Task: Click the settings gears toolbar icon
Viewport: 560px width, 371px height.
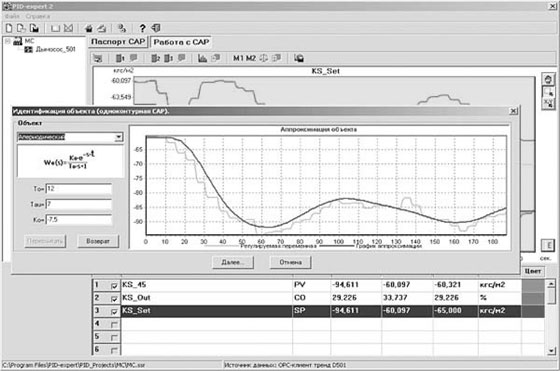Action: click(x=122, y=28)
